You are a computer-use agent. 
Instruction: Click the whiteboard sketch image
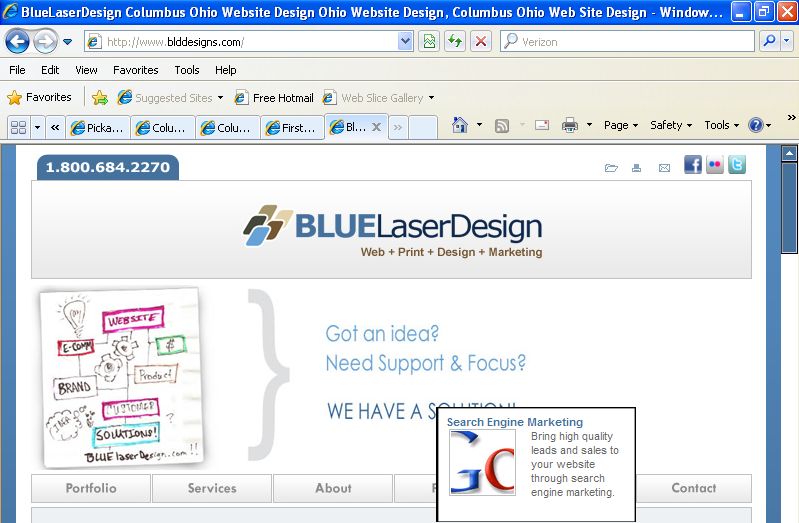click(122, 377)
